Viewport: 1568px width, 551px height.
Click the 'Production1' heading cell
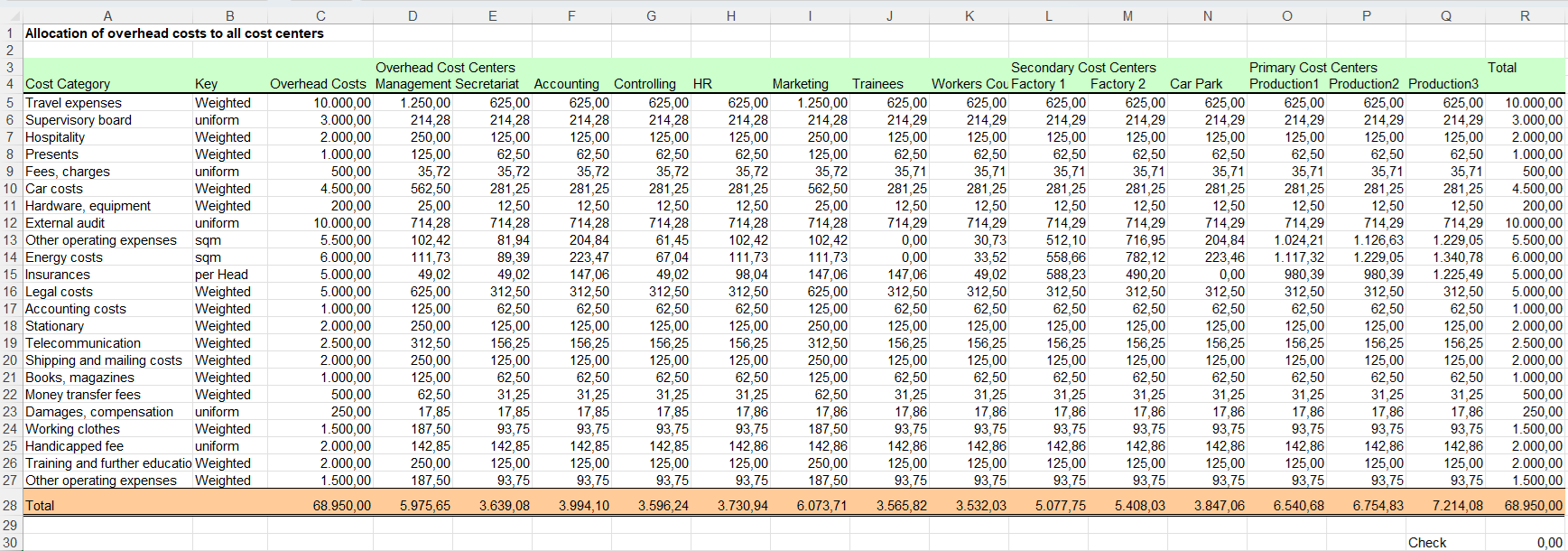click(x=1284, y=84)
